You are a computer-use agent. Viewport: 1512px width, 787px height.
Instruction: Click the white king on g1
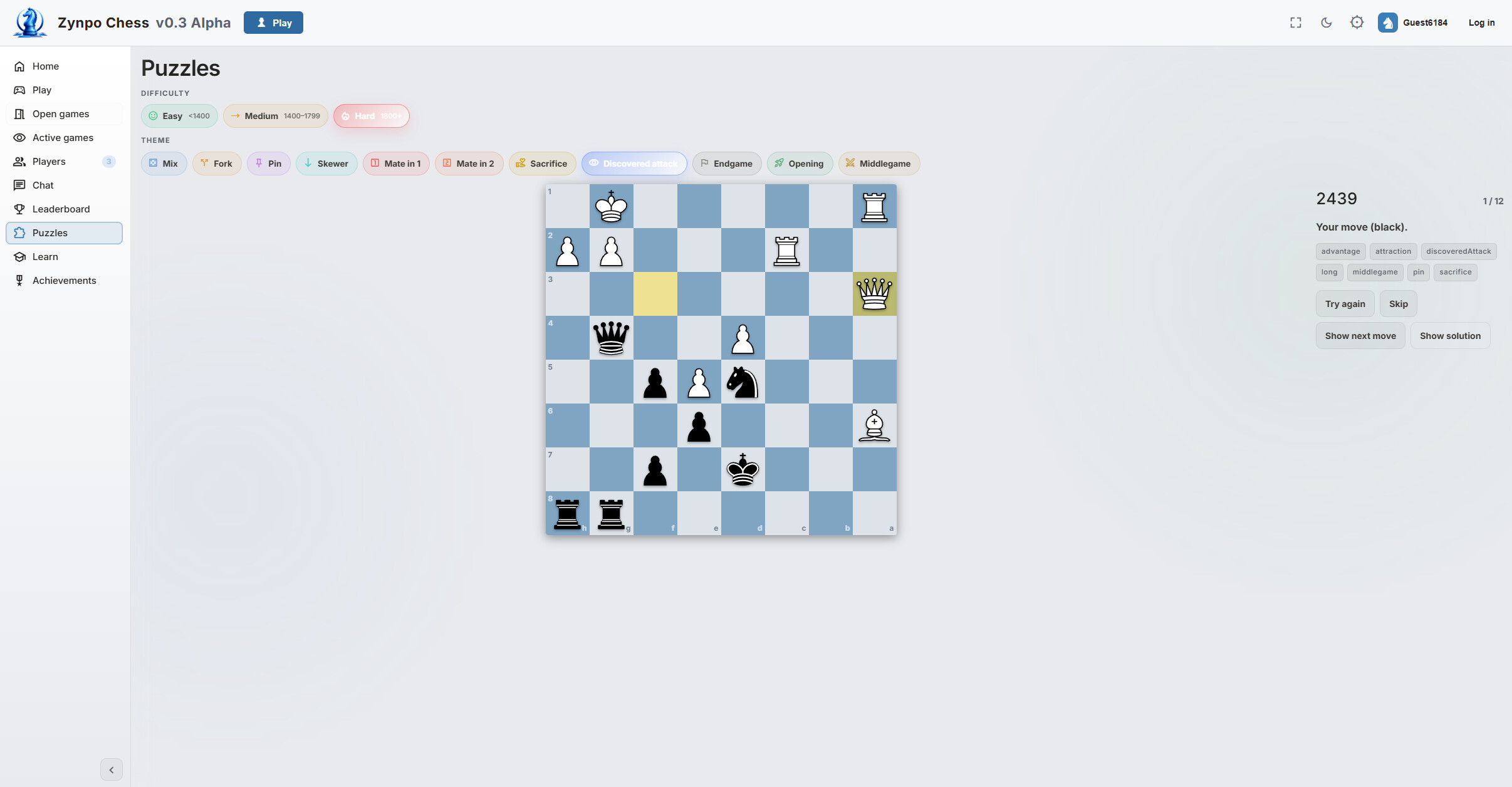click(611, 206)
